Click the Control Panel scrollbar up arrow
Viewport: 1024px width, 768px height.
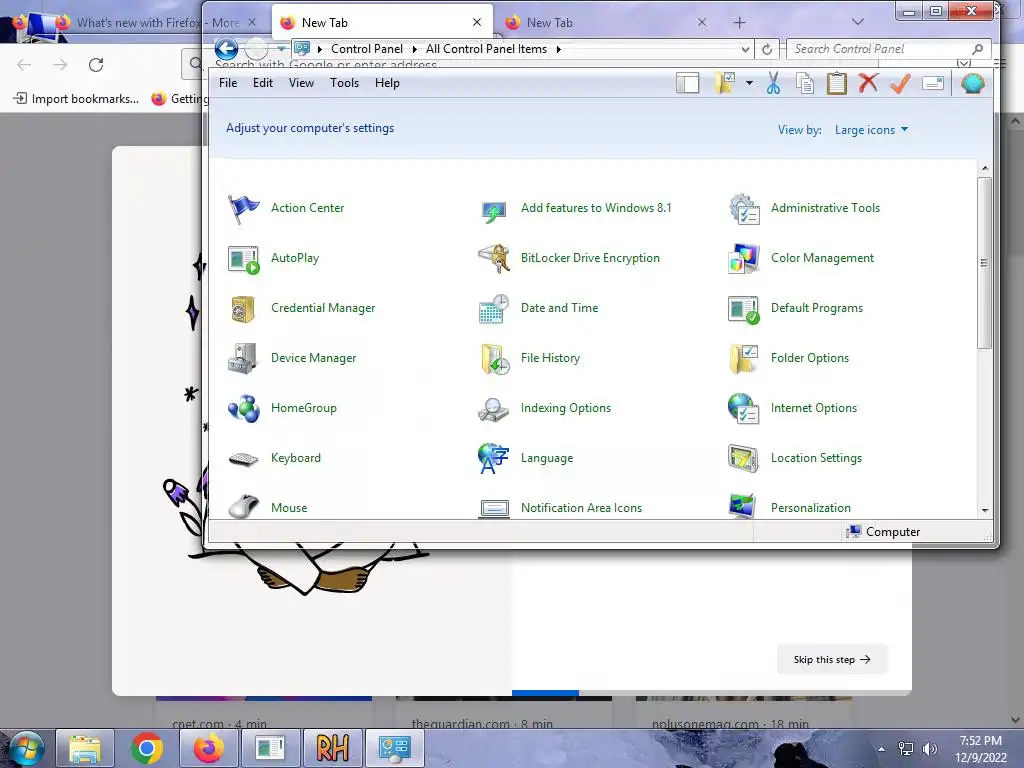(x=985, y=168)
